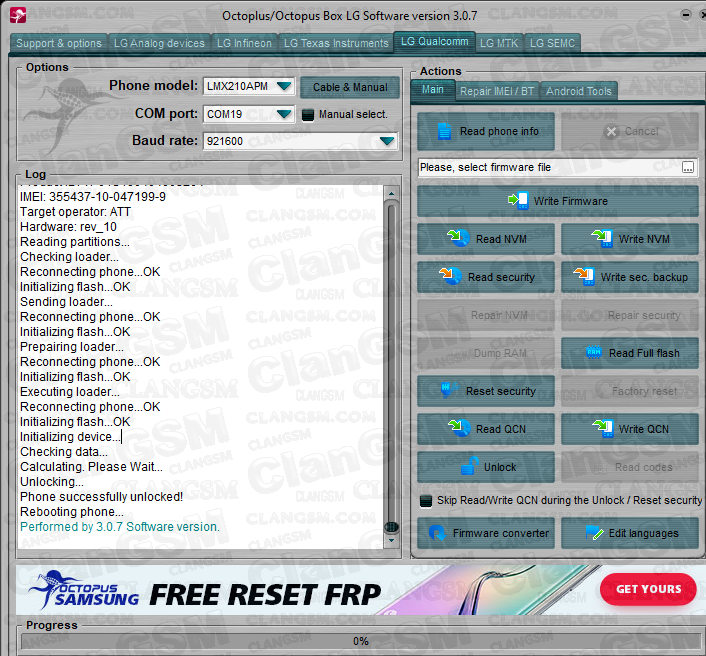Image resolution: width=706 pixels, height=656 pixels.
Task: Click log line 'Performed by 3.0.7 Software version.'
Action: pos(120,527)
